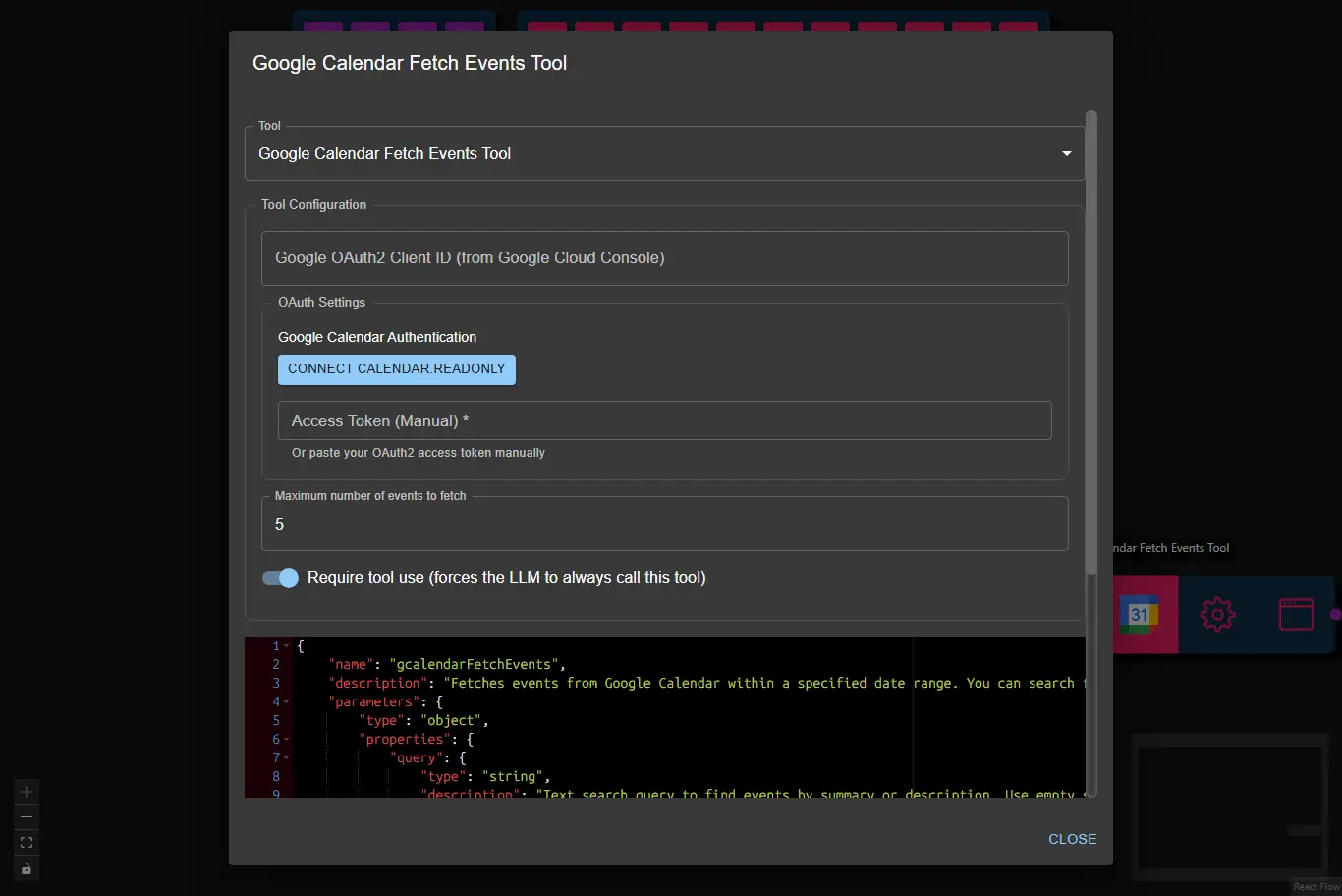Toggle the canvas interactivity lock icon
The width and height of the screenshot is (1342, 896).
26,868
